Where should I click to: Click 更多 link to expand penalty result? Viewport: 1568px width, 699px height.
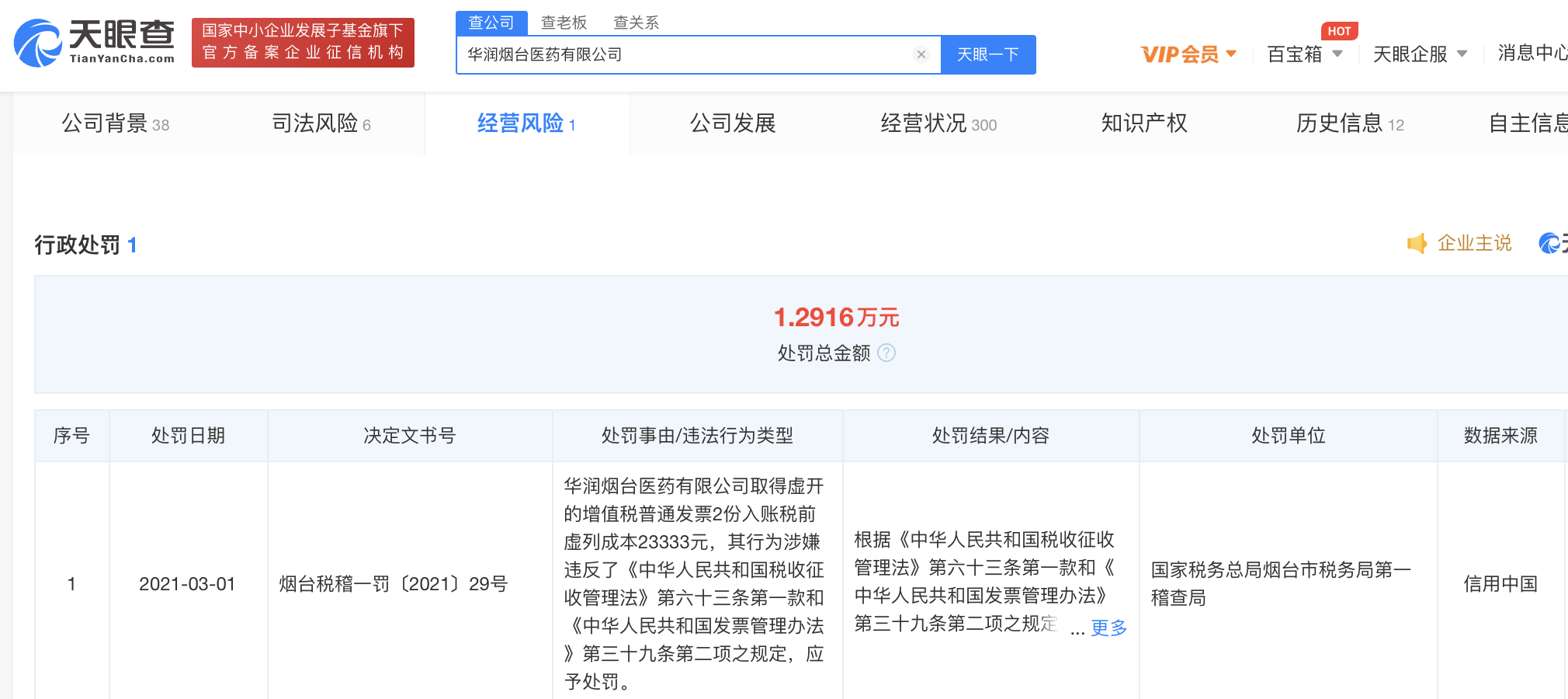point(1108,628)
